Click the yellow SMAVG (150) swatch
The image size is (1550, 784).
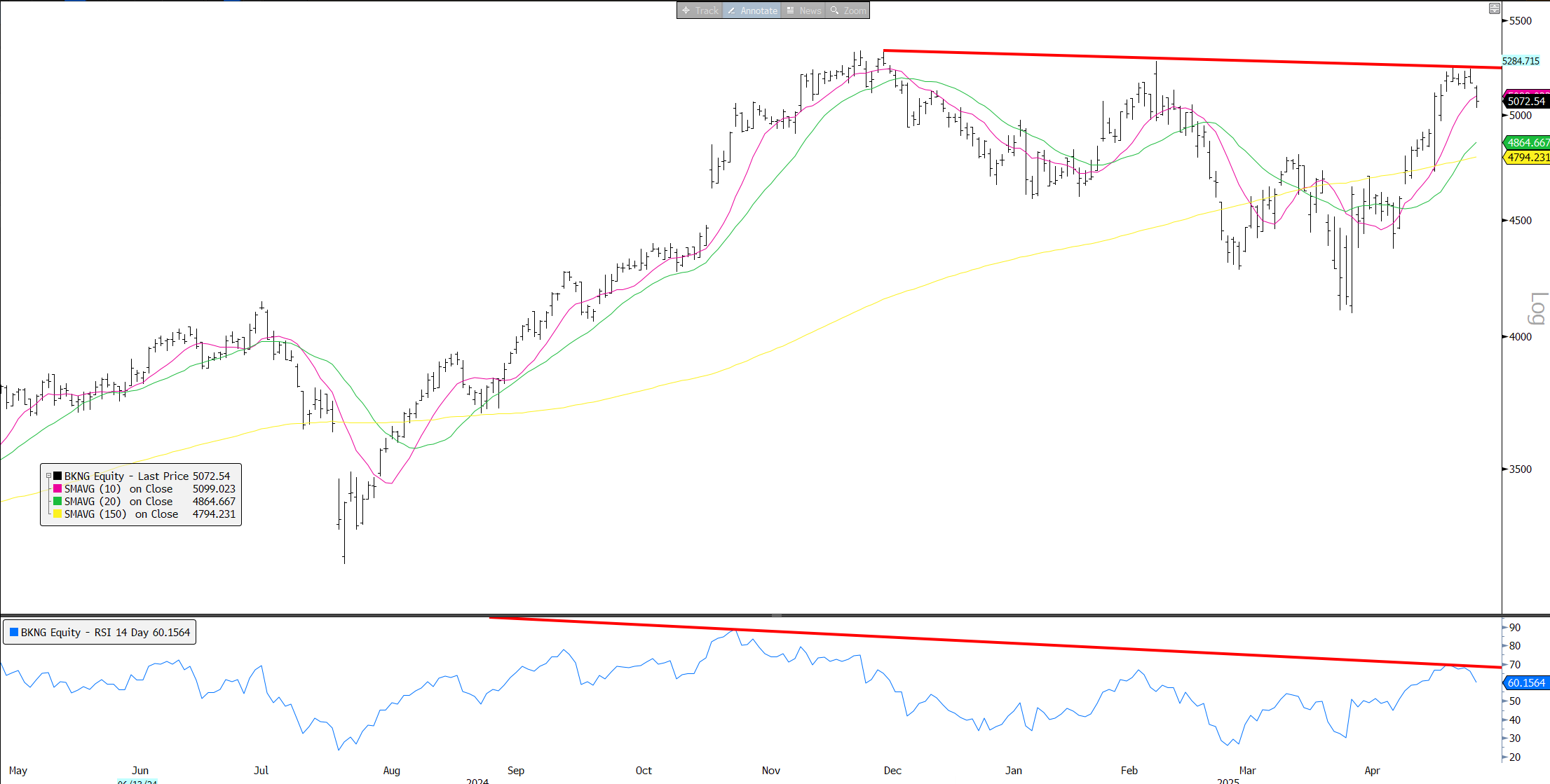(x=57, y=514)
